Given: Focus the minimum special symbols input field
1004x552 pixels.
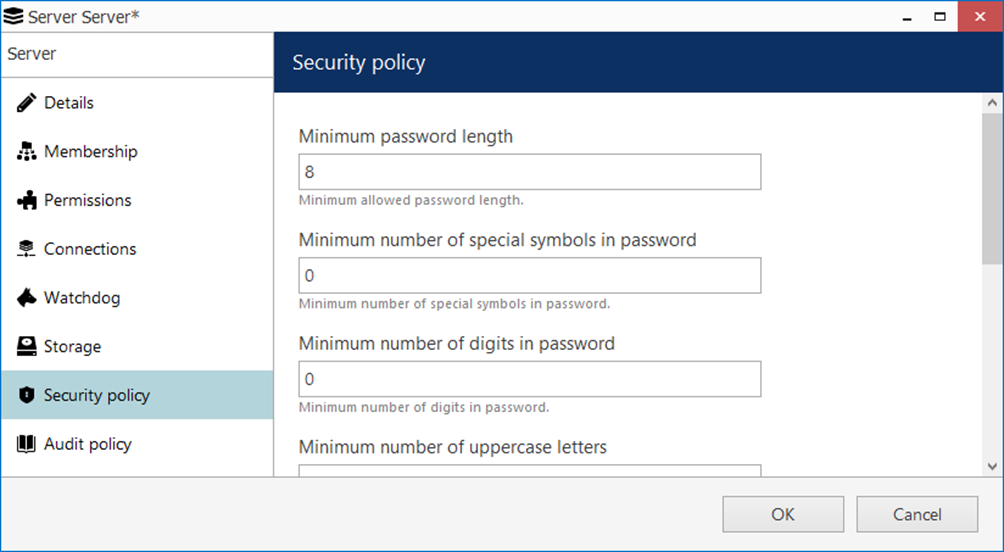Looking at the screenshot, I should [x=529, y=276].
